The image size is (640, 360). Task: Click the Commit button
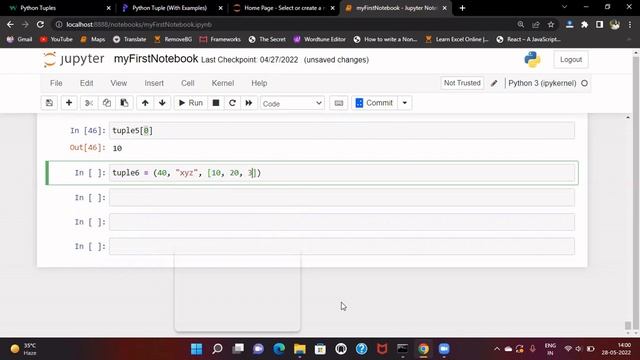coord(374,103)
